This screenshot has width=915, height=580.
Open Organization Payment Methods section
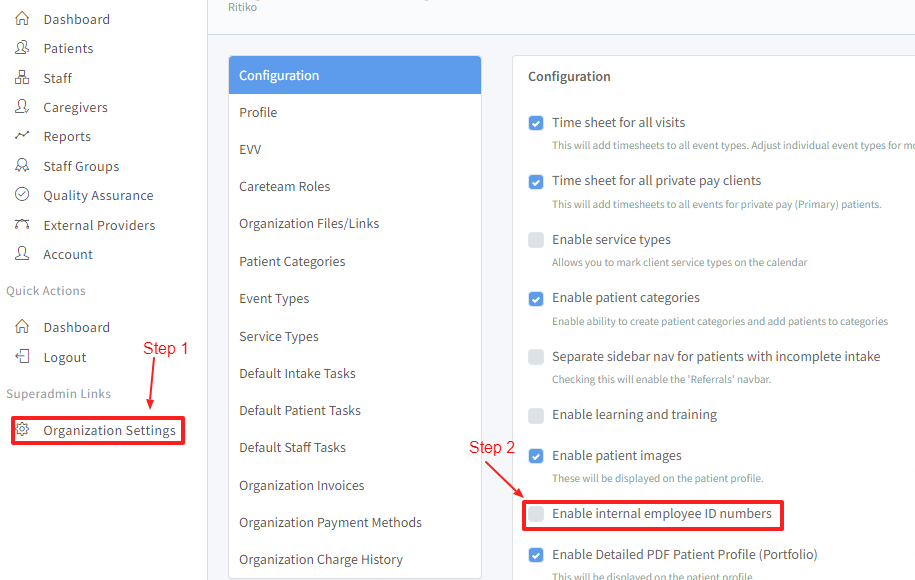330,522
